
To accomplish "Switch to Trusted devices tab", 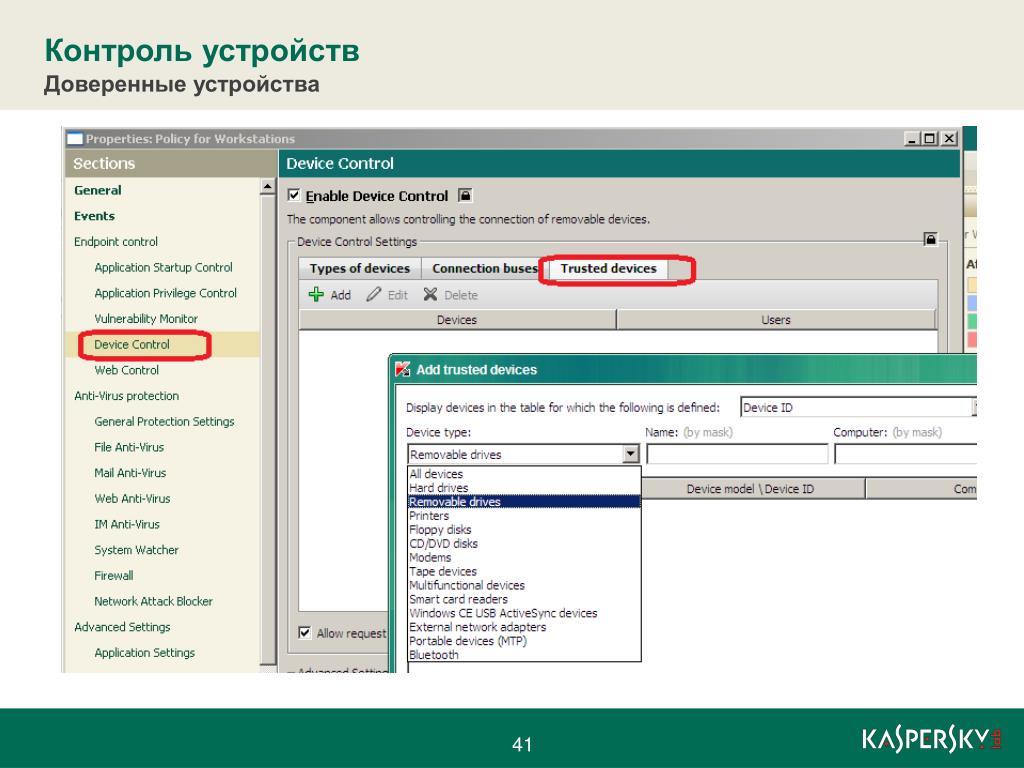I will (609, 268).
